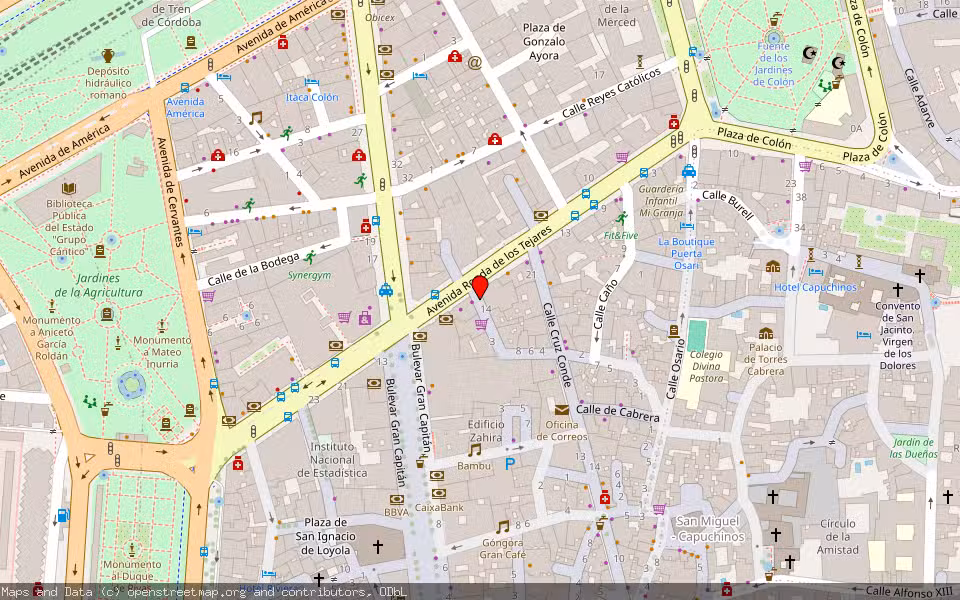Click the amphora icon at Depósito hidráulico romano
This screenshot has width=960, height=600.
coord(108,56)
